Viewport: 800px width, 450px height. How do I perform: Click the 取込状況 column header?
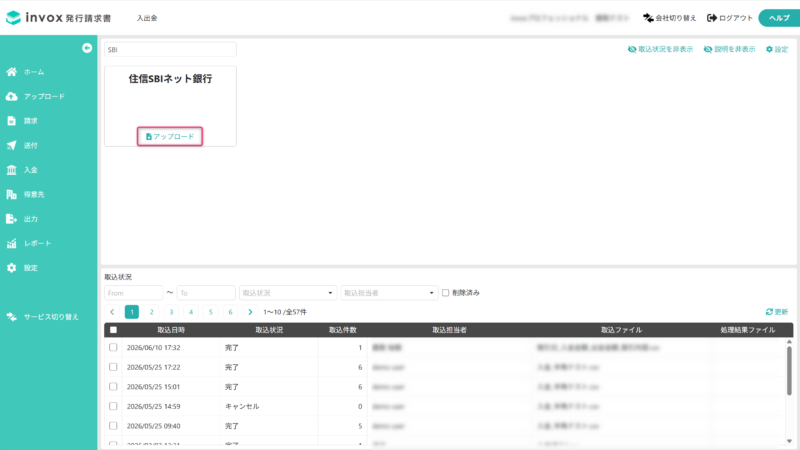(269, 330)
